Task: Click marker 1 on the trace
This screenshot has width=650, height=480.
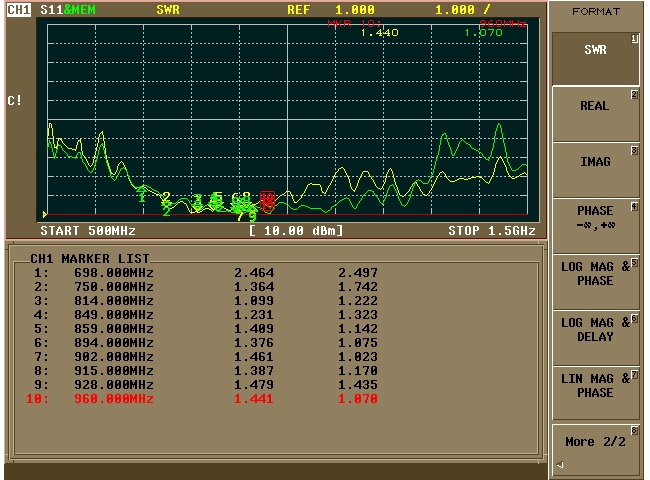Action: click(142, 195)
